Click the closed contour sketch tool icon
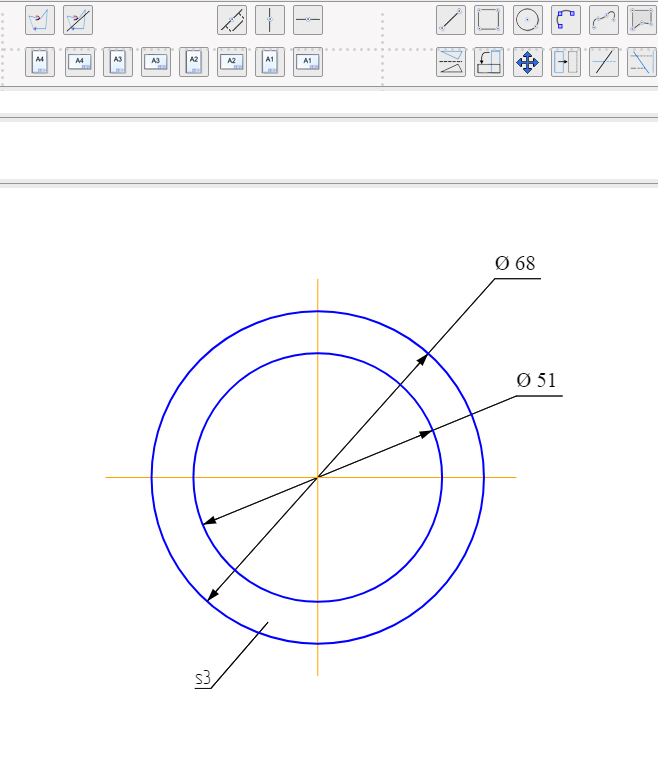The height and width of the screenshot is (774, 658). [40, 20]
